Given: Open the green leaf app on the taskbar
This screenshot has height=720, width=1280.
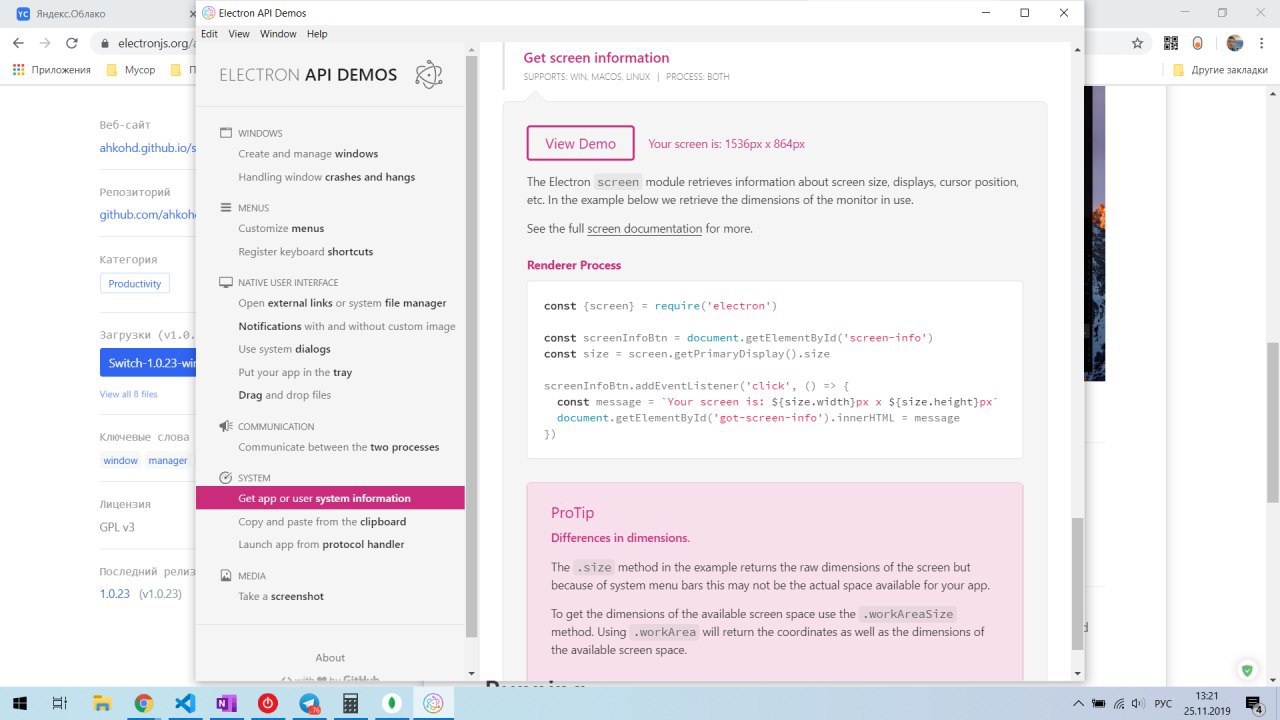Looking at the screenshot, I should tap(392, 703).
